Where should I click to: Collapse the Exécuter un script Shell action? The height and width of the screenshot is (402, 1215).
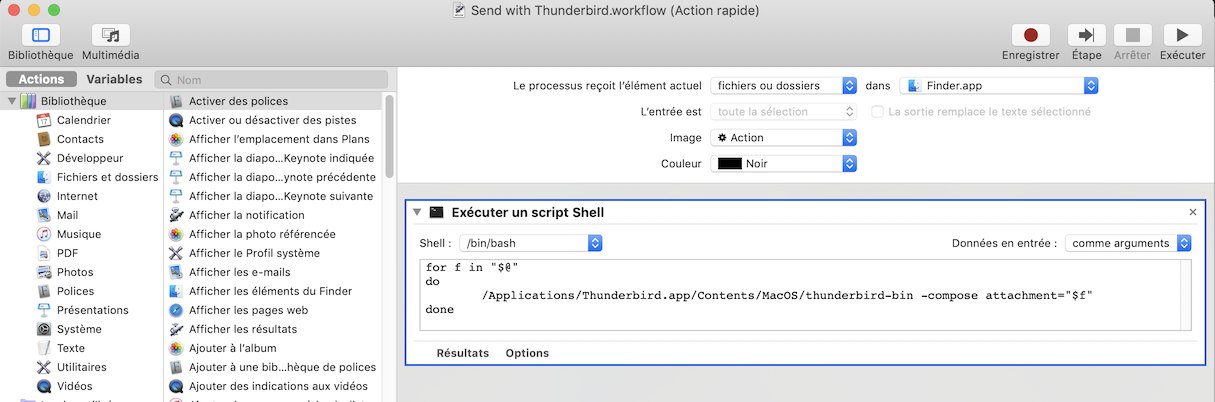[417, 213]
